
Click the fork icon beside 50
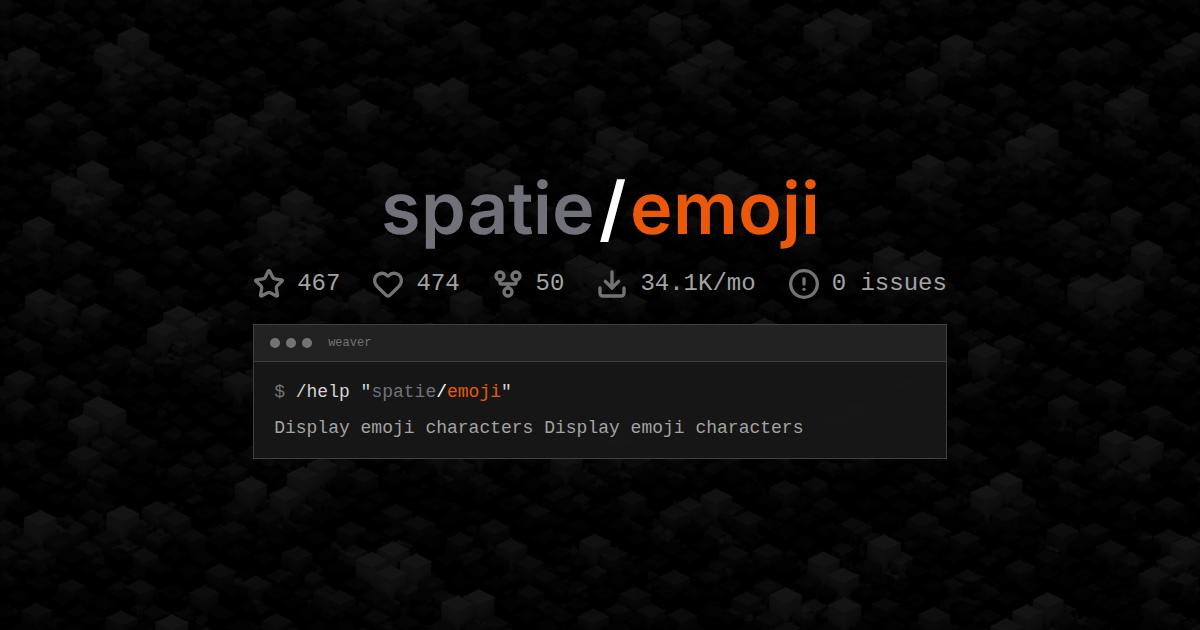507,283
